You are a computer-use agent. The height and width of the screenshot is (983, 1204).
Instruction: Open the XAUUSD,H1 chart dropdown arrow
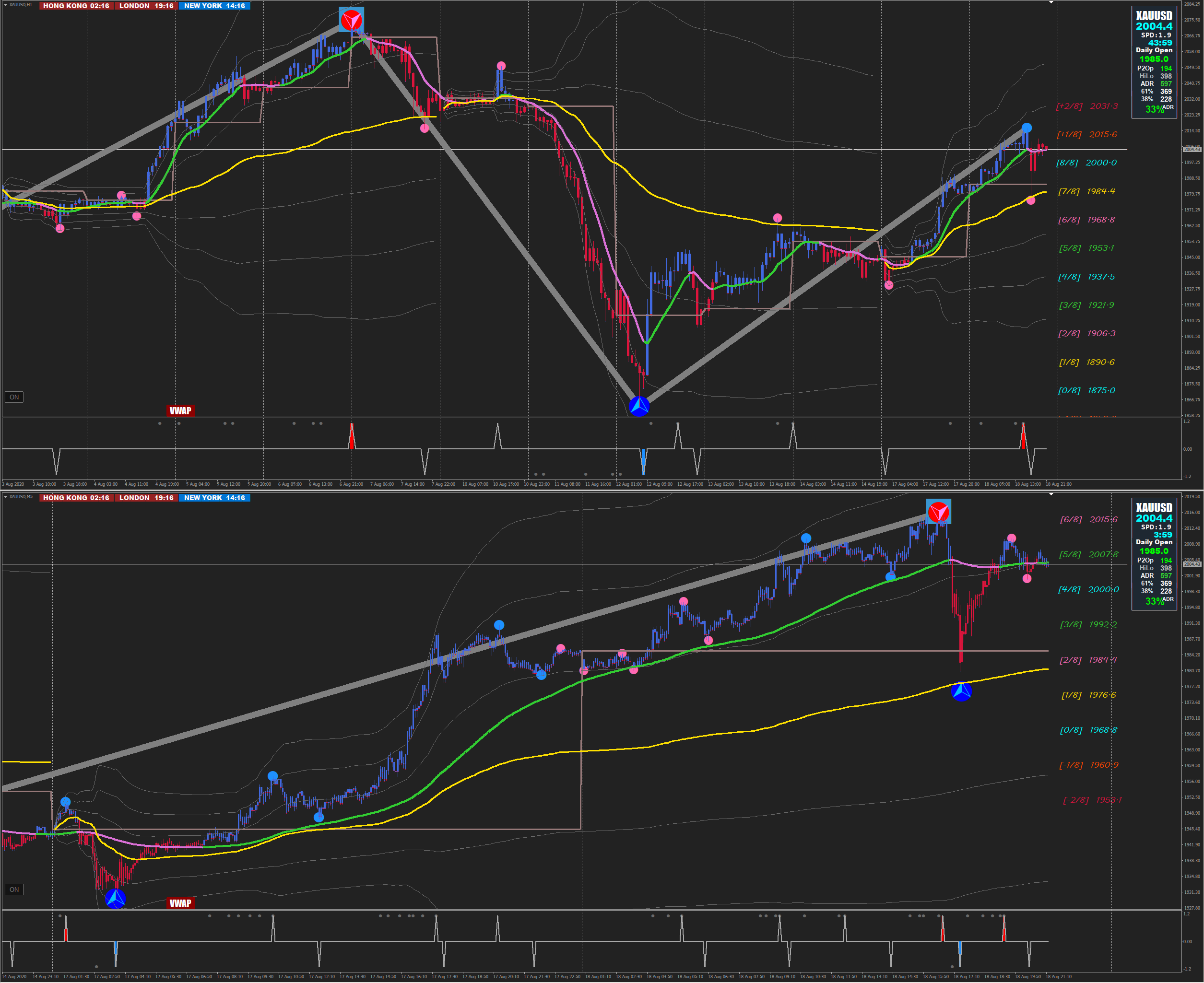click(x=6, y=4)
